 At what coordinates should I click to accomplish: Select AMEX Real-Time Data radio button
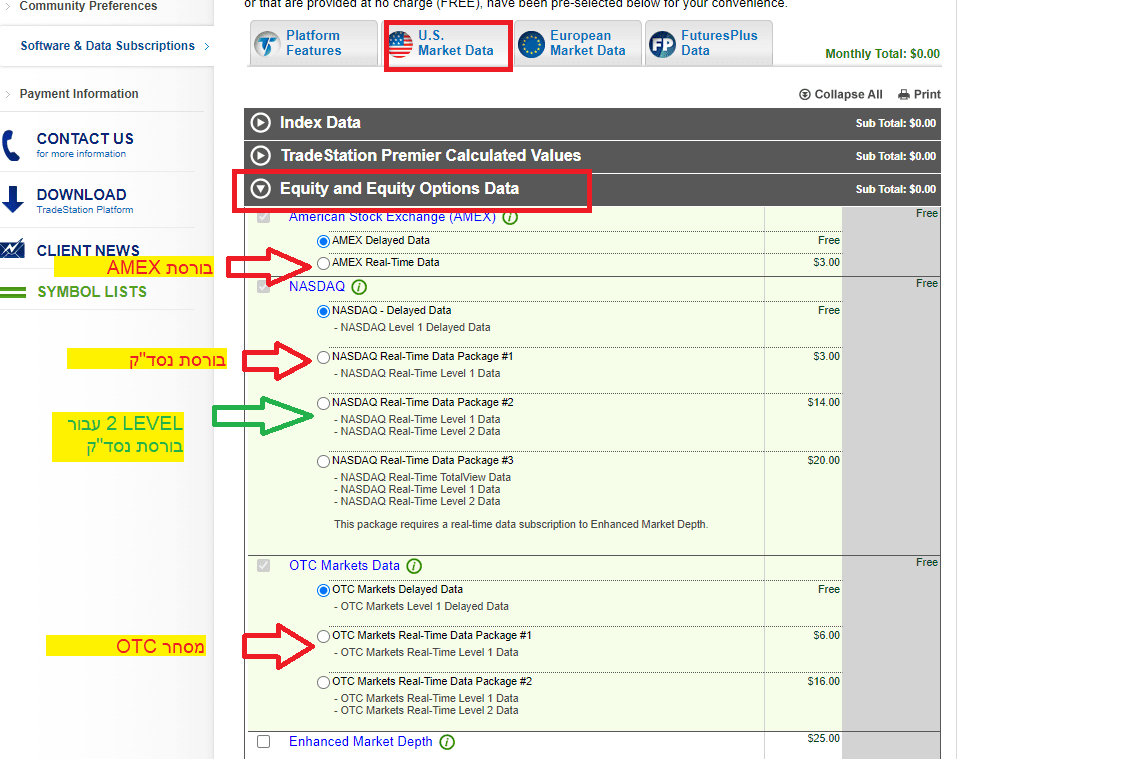323,263
